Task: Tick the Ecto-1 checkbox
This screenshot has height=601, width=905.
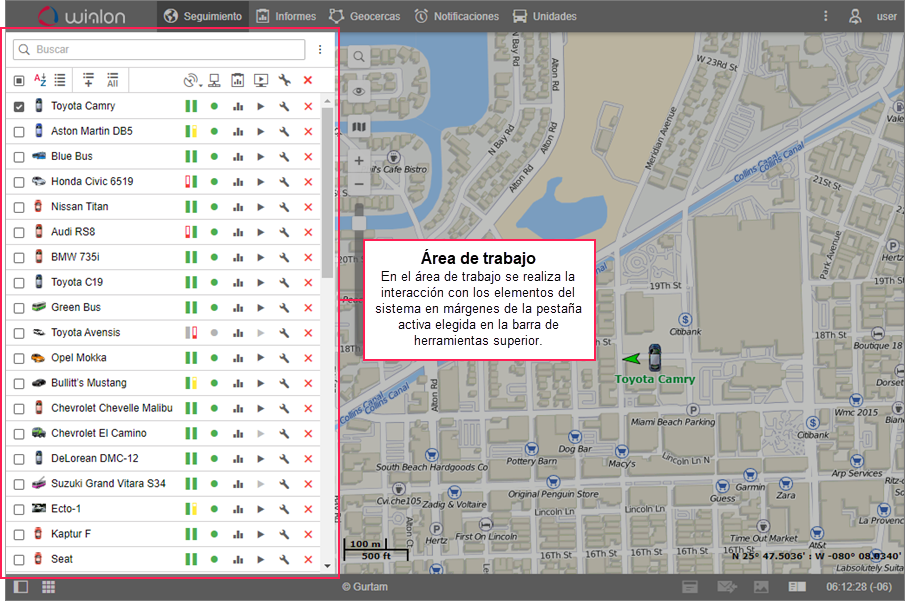Action: [19, 510]
